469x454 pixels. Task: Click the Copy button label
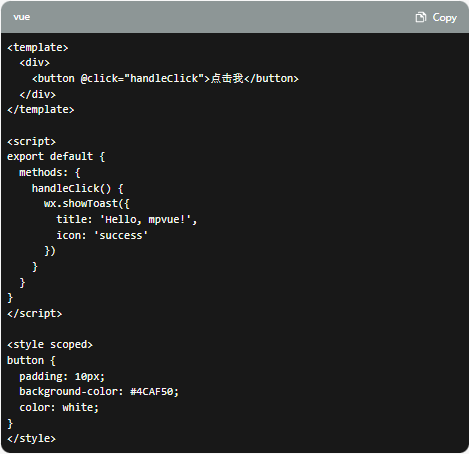pyautogui.click(x=444, y=17)
